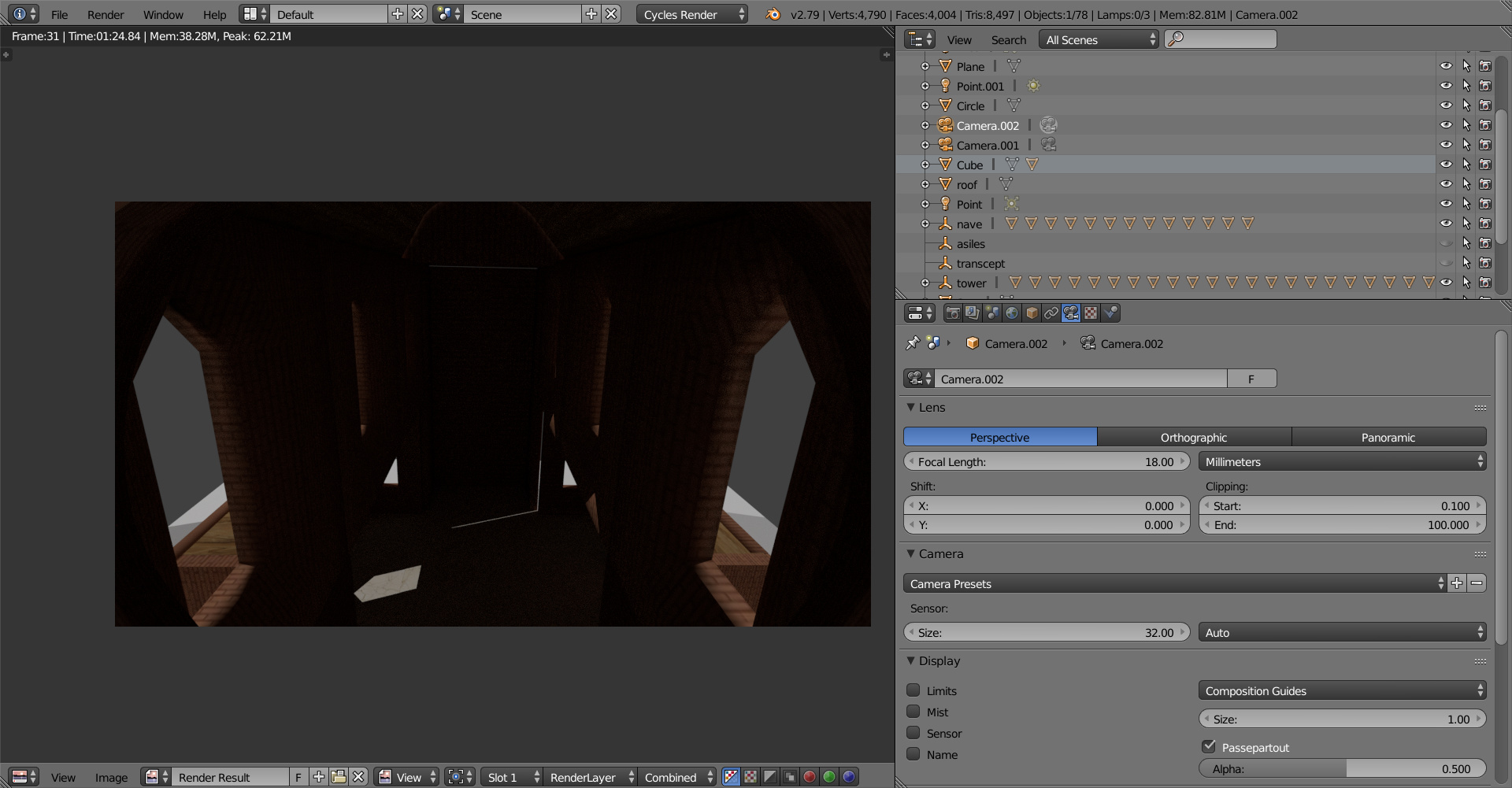Show color channels only
Image resolution: width=1512 pixels, height=788 pixels.
coord(751,777)
